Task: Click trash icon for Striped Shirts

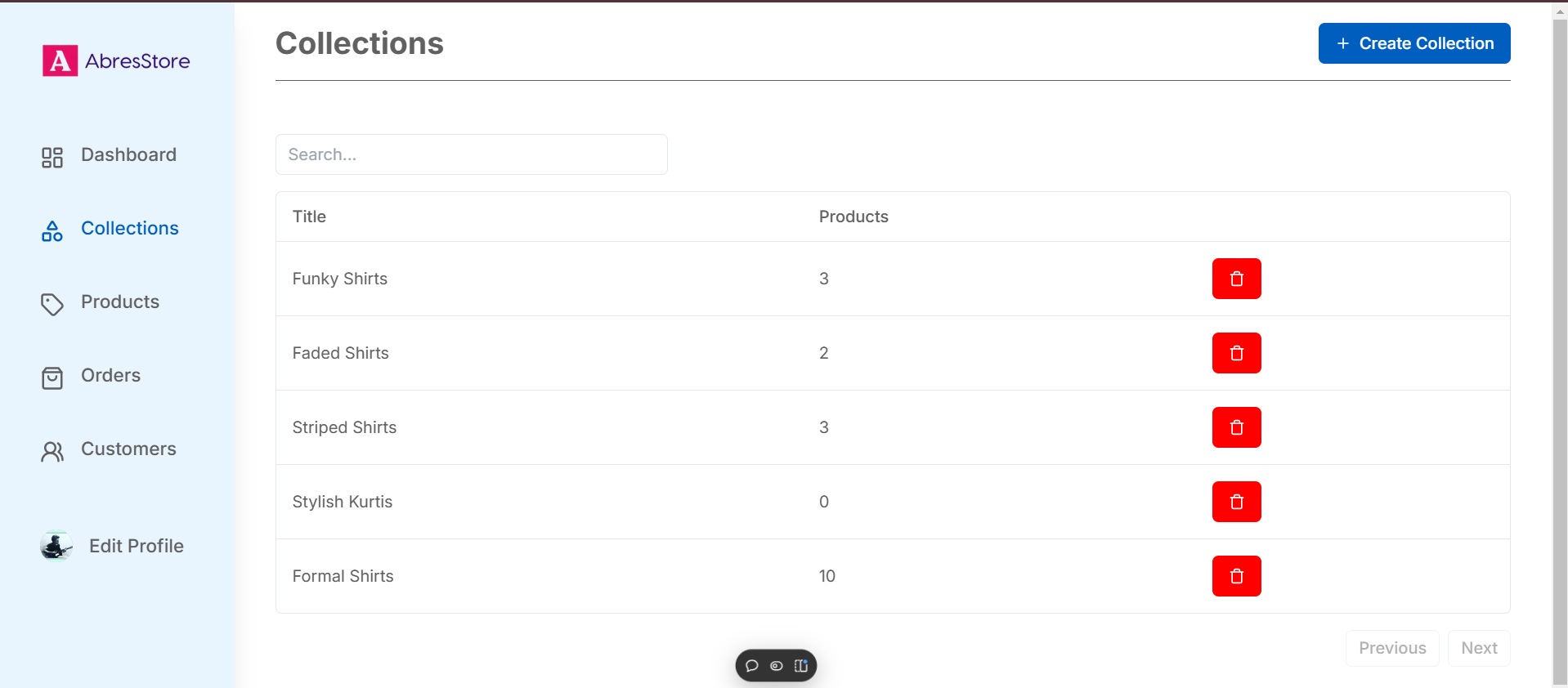Action: 1236,427
